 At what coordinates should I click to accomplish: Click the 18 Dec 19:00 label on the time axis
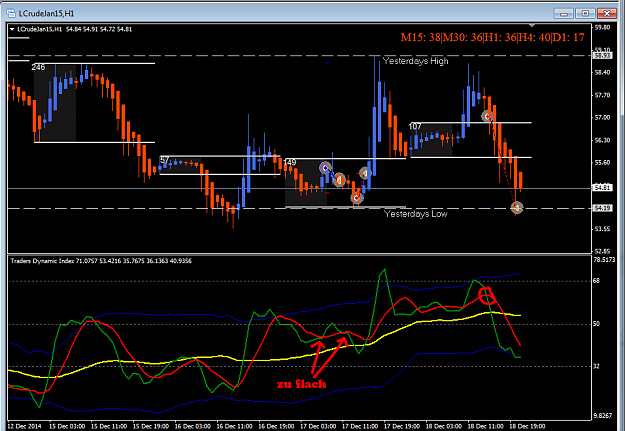tap(527, 426)
